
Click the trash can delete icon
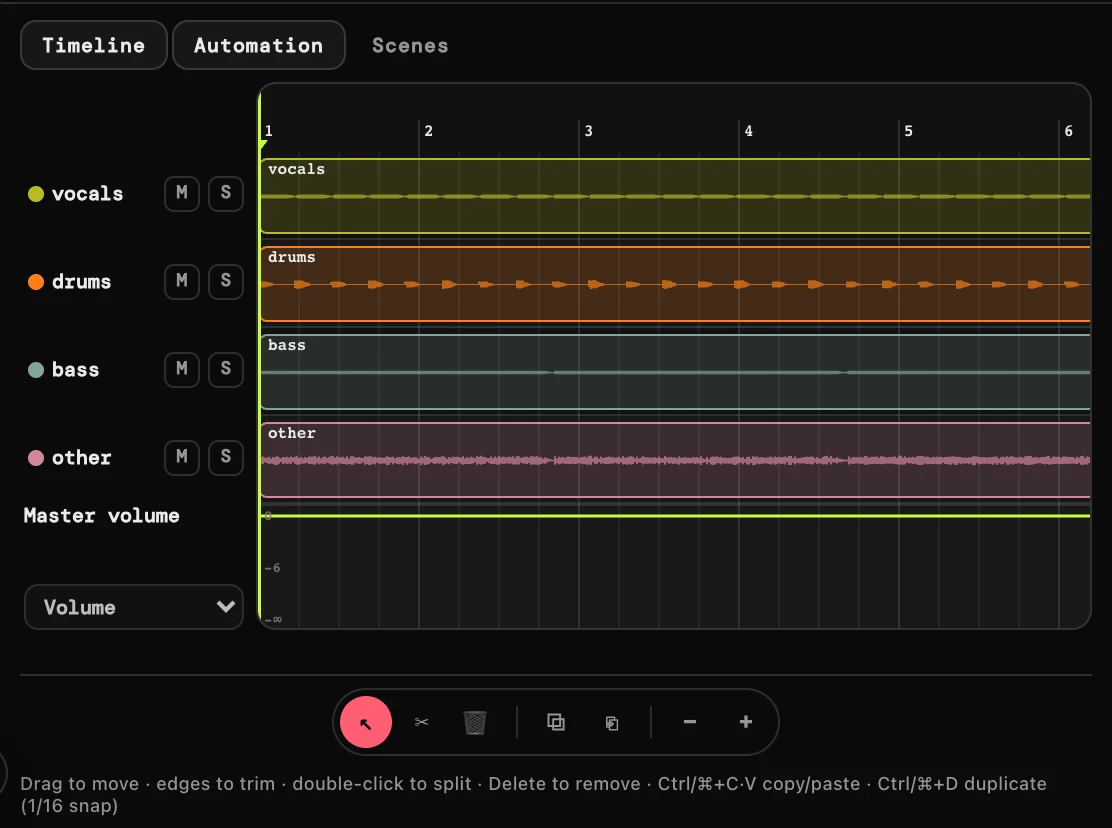click(x=474, y=722)
